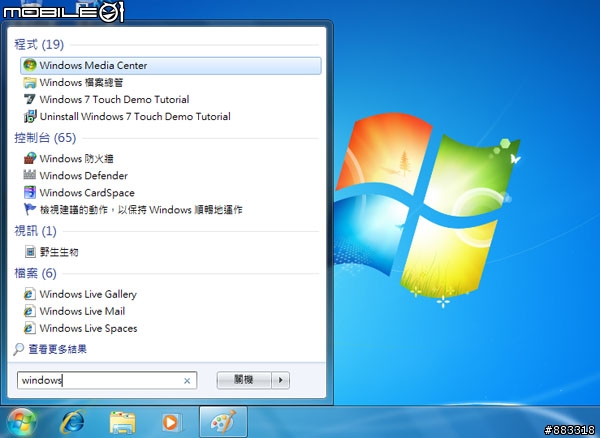The width and height of the screenshot is (600, 438).
Task: Expand the shutdown options arrow
Action: tap(280, 380)
